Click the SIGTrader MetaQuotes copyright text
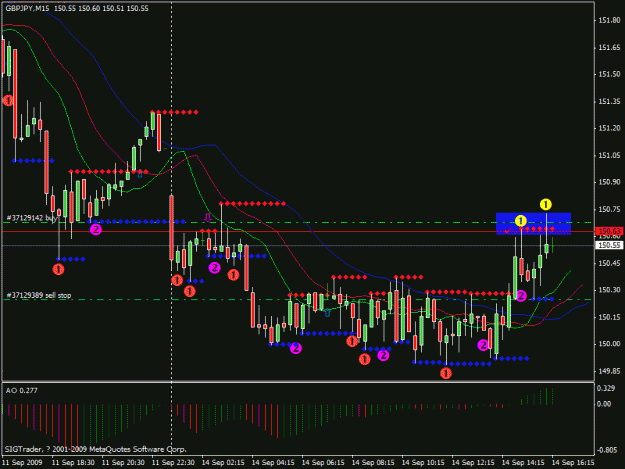This screenshot has height=469, width=625. [x=96, y=449]
